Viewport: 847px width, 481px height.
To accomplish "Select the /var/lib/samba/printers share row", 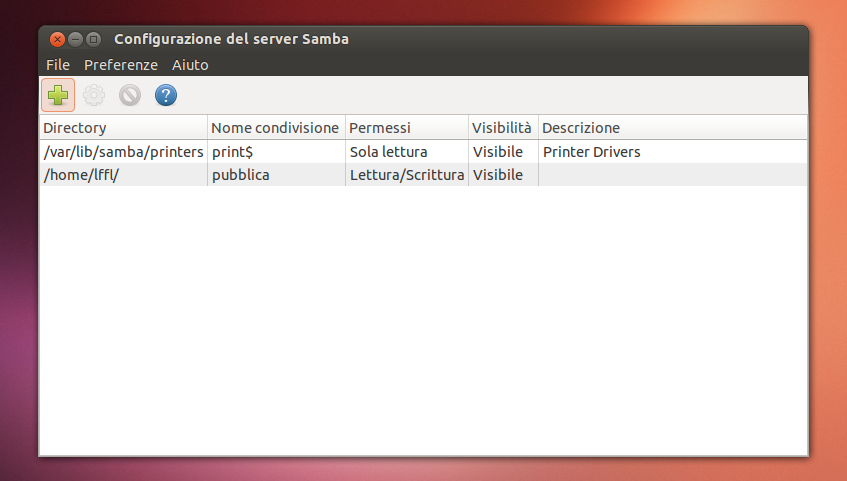I will [x=123, y=152].
